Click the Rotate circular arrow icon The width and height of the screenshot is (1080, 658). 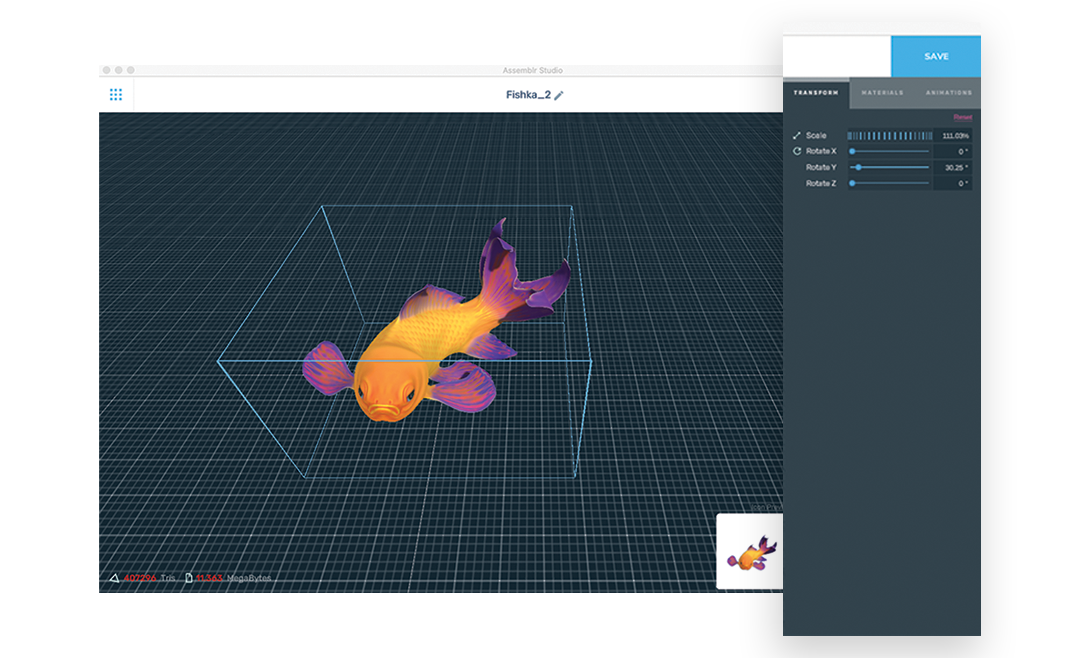797,152
